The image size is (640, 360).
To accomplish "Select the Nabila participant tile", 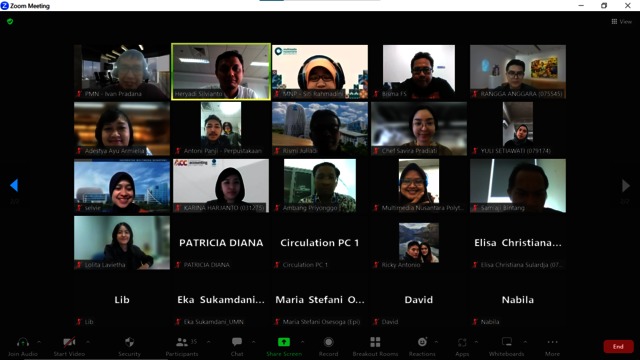I will (x=518, y=300).
